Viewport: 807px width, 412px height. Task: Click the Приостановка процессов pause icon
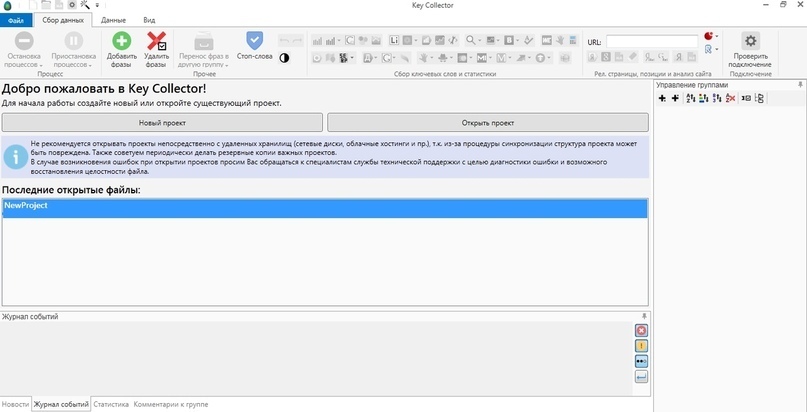point(74,41)
